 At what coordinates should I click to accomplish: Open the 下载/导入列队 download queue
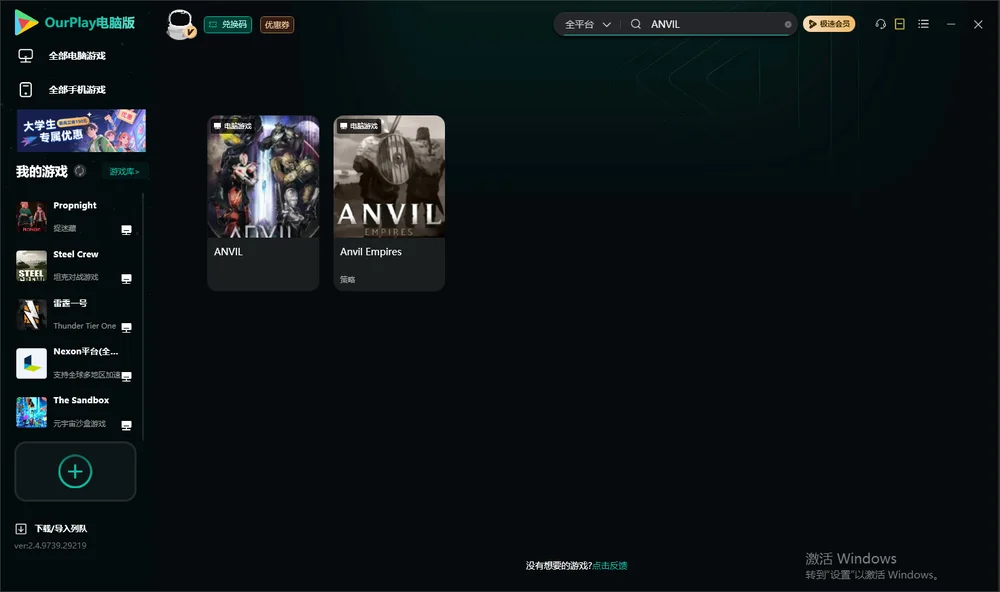tap(52, 529)
